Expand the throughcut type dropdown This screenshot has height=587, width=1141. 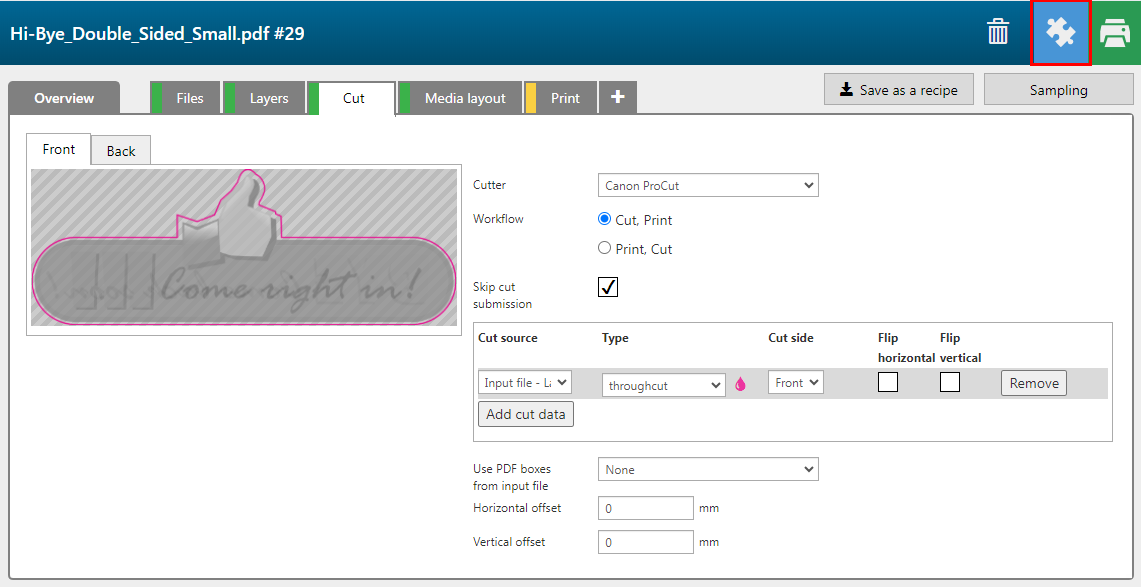click(x=664, y=385)
